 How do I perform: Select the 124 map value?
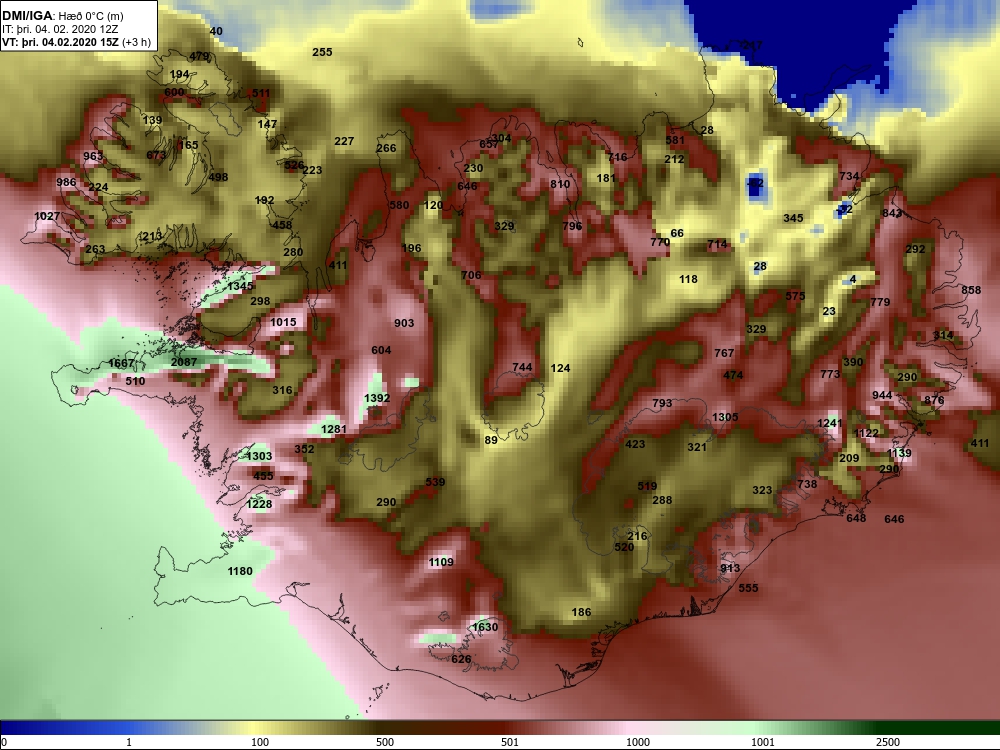point(560,368)
